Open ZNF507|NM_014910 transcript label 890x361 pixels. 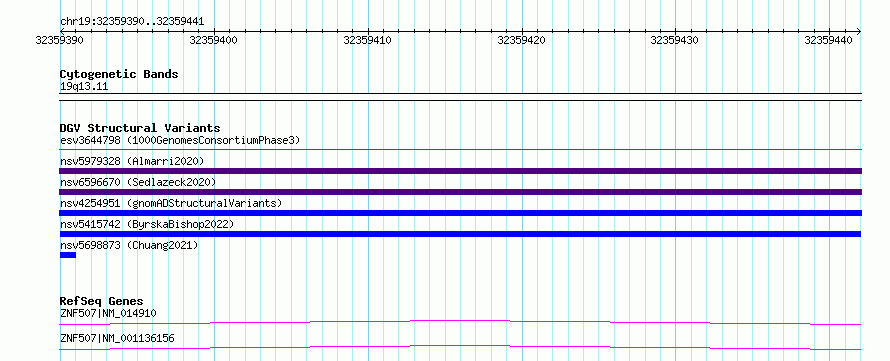pyautogui.click(x=108, y=313)
